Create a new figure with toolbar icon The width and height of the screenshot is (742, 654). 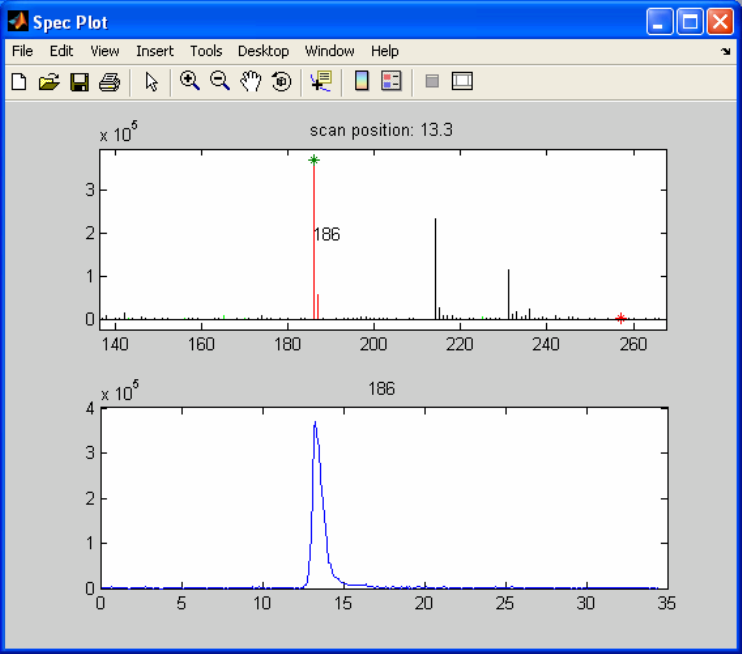pyautogui.click(x=19, y=82)
